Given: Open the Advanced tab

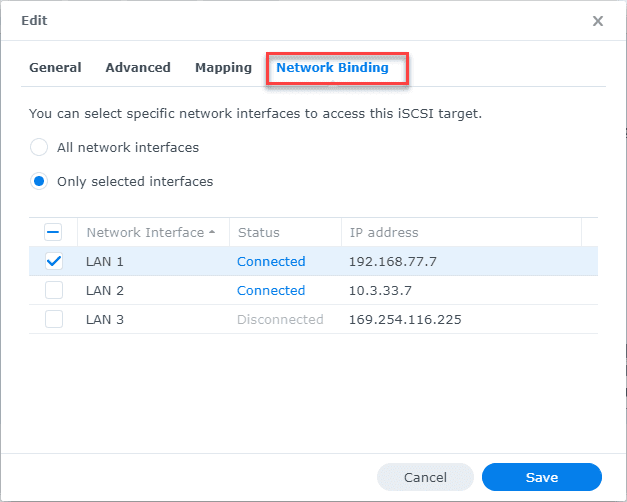Looking at the screenshot, I should [x=138, y=68].
